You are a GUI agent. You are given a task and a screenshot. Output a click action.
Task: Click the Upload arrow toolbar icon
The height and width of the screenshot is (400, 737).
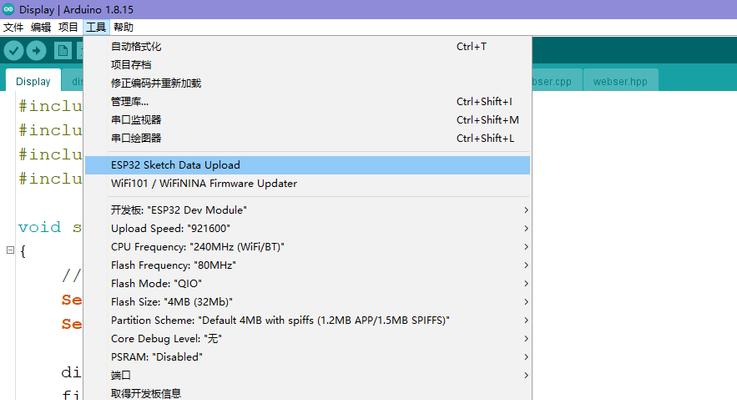pyautogui.click(x=36, y=51)
